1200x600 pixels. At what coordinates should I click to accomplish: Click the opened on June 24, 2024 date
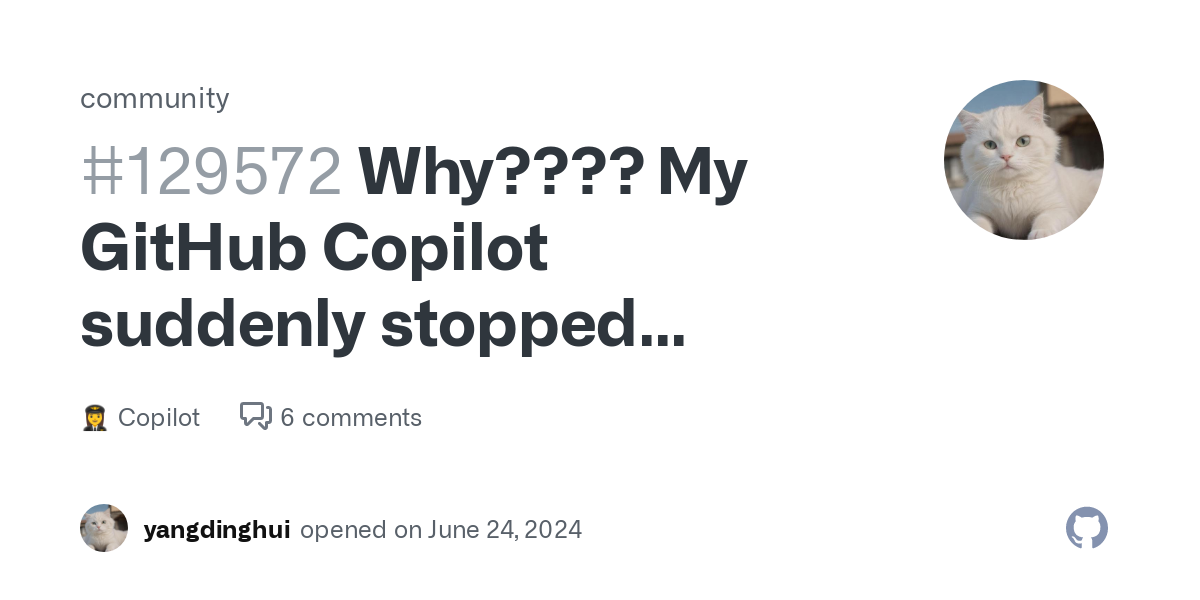click(x=441, y=530)
